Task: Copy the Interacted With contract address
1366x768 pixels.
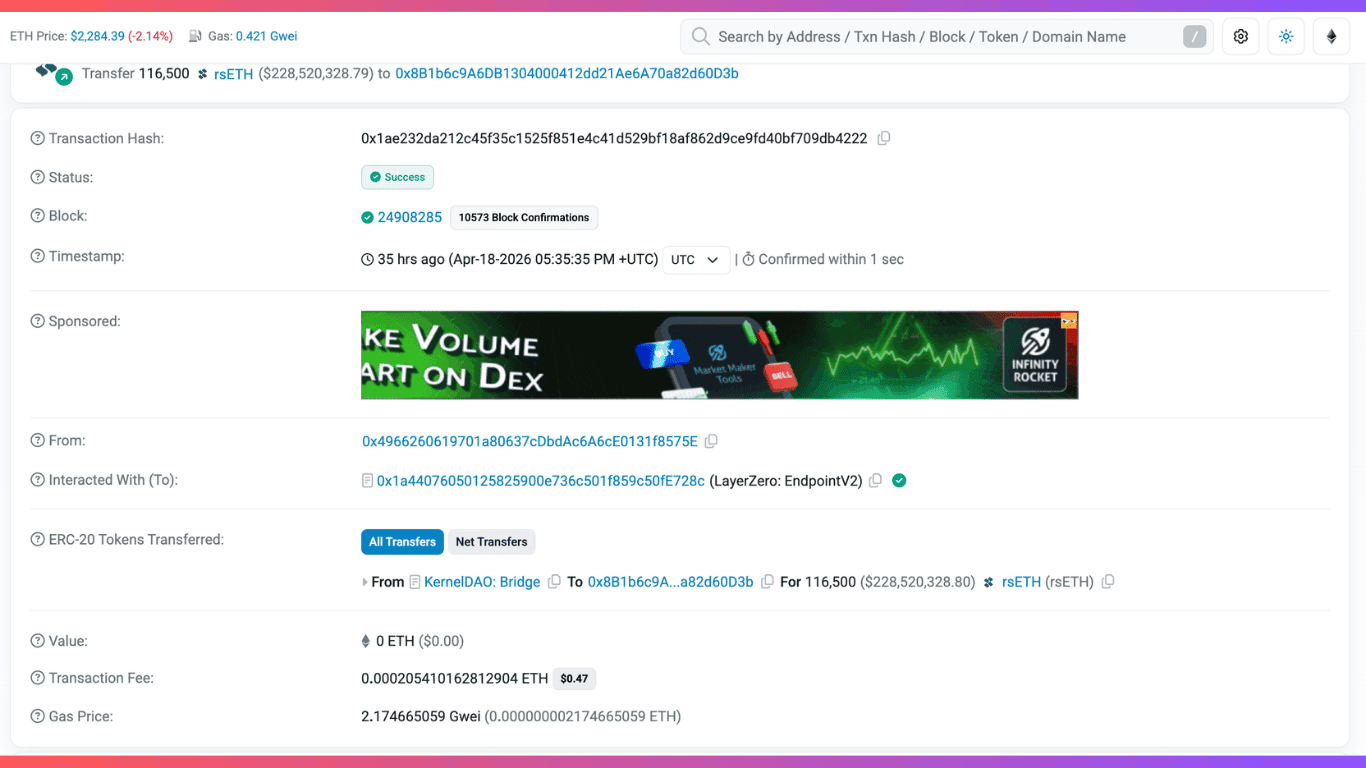Action: pyautogui.click(x=876, y=480)
